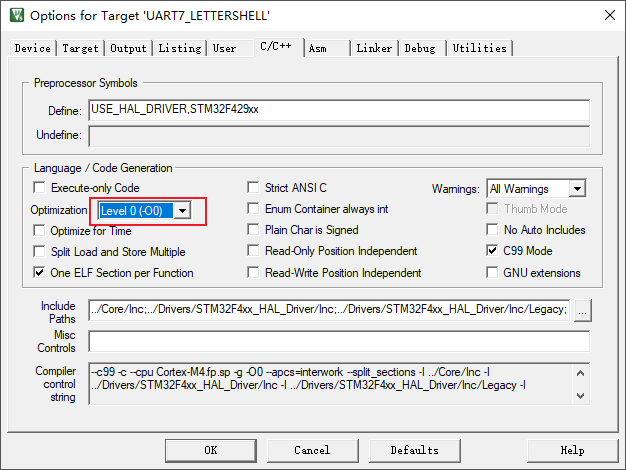
Task: Close the Options for Target dialog
Action: [x=610, y=16]
